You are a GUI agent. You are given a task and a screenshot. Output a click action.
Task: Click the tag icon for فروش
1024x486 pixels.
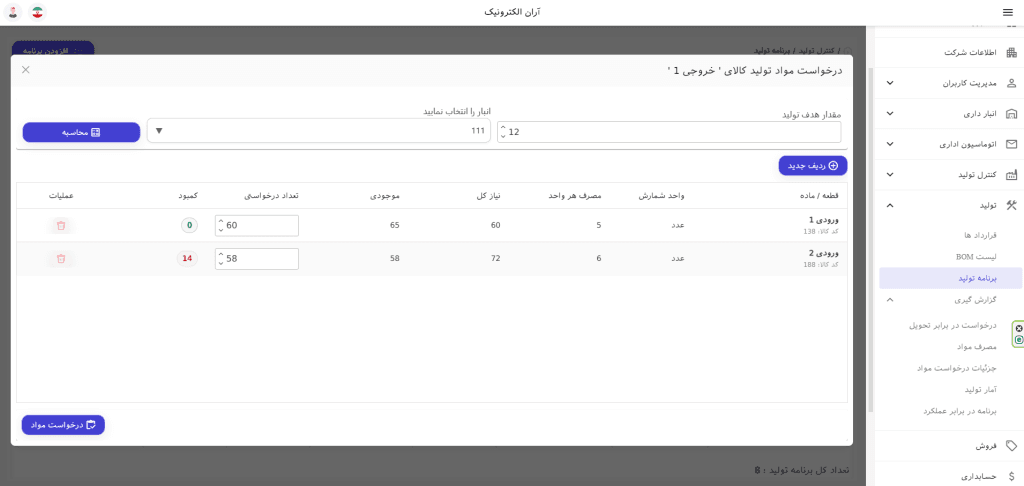click(1012, 446)
